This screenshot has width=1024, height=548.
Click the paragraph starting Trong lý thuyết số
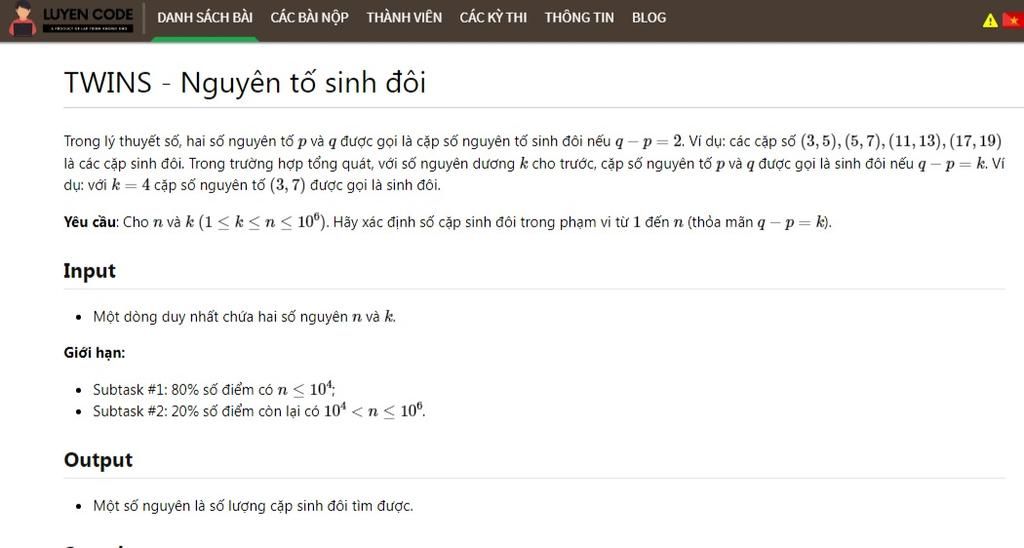click(x=534, y=163)
